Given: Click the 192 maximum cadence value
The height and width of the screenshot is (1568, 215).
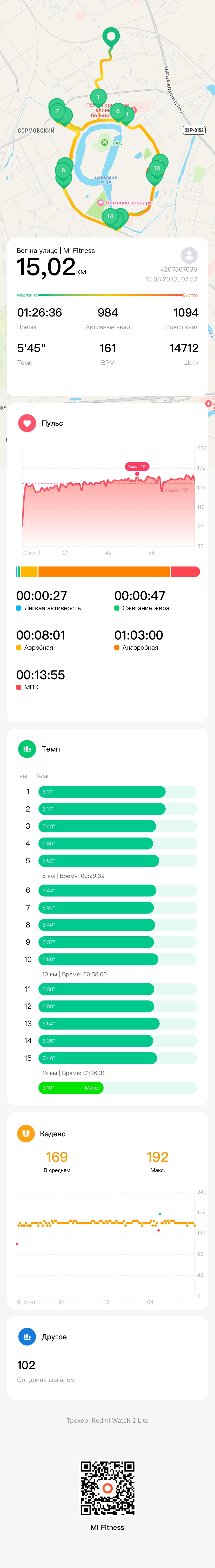Looking at the screenshot, I should point(157,1157).
